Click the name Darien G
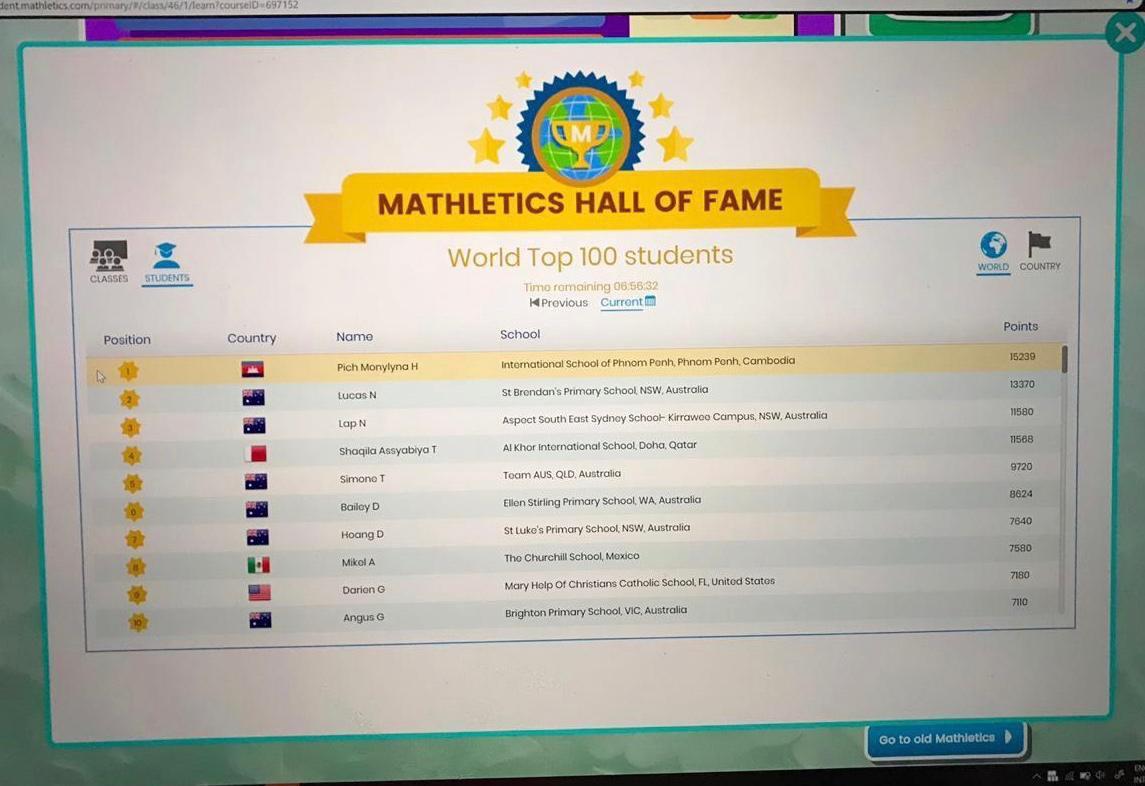The width and height of the screenshot is (1145, 786). pyautogui.click(x=364, y=590)
